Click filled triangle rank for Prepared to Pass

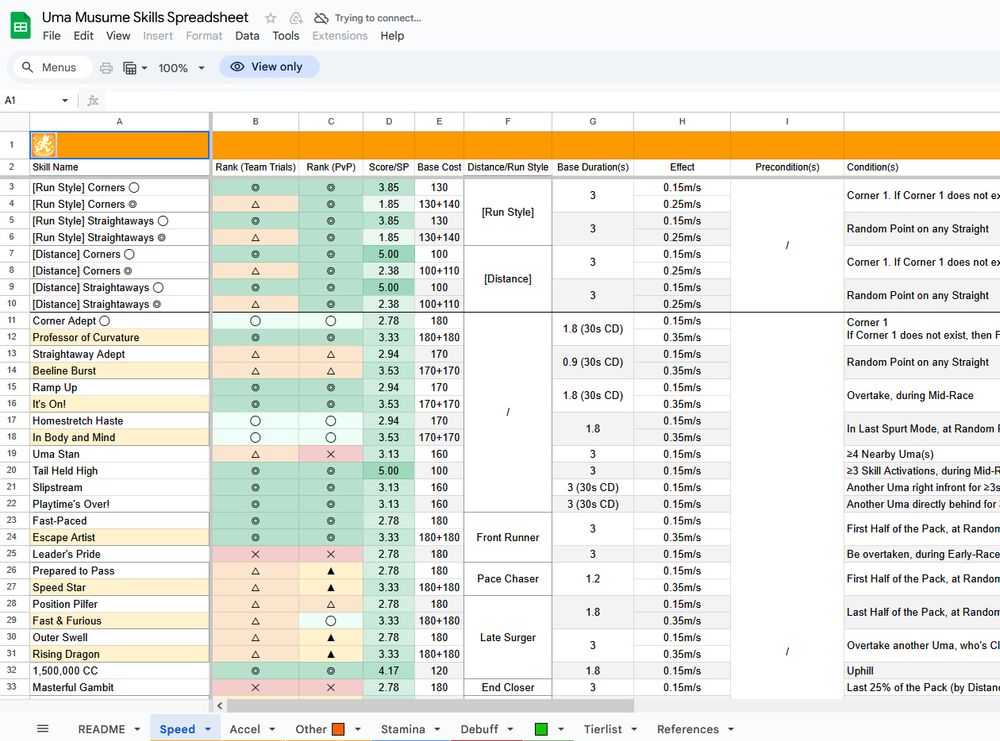pos(330,571)
